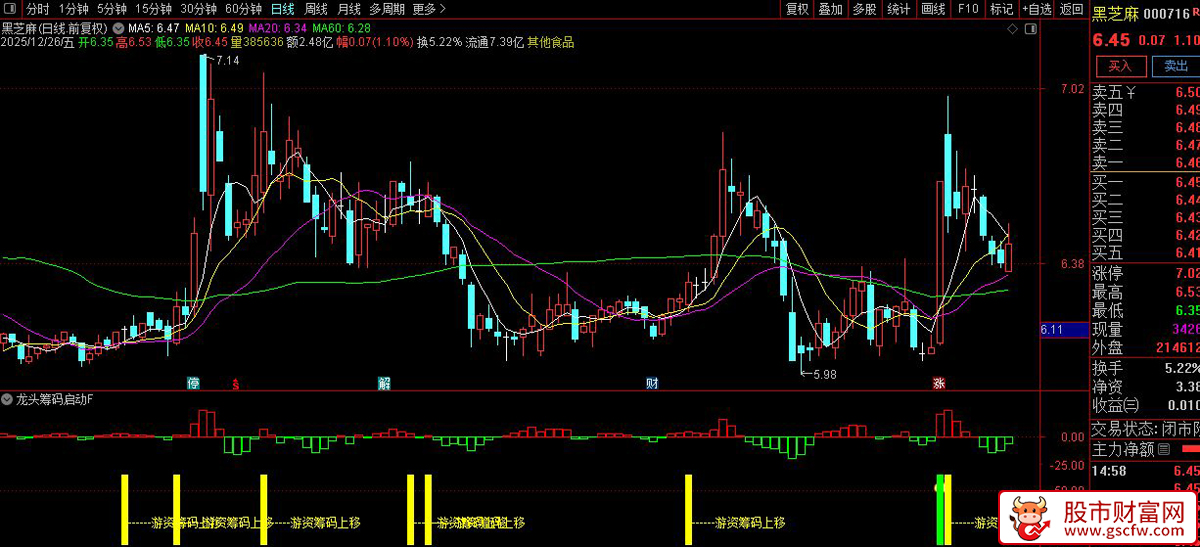Click the 000716 stock code

[1165, 14]
